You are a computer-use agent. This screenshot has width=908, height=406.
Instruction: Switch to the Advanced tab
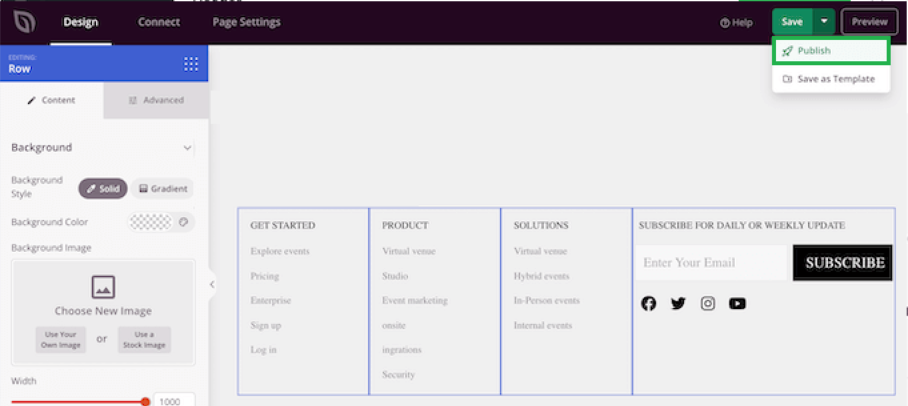[x=156, y=100]
